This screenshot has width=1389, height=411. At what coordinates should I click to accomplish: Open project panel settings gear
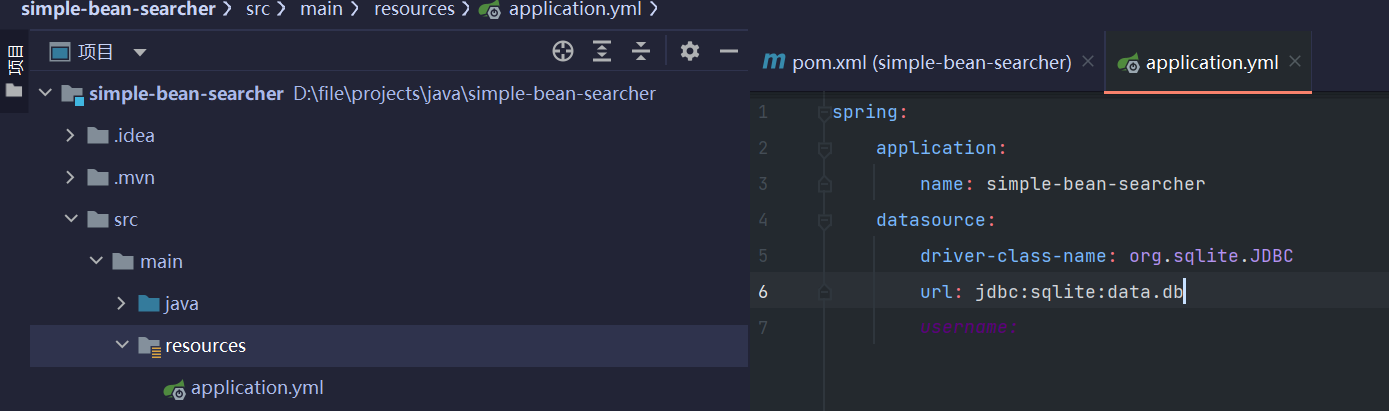[x=690, y=51]
